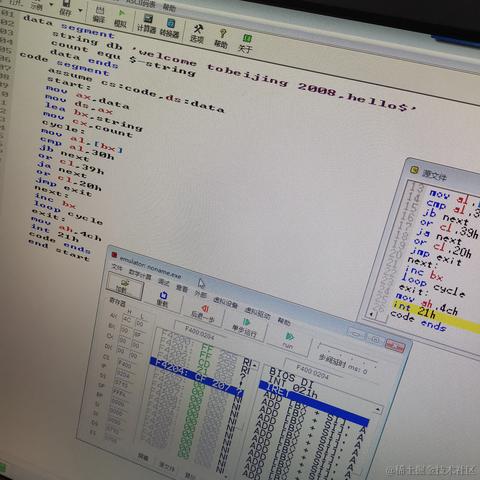The width and height of the screenshot is (480, 480).
Task: Open 调试 debug menu in emulator
Action: [x=163, y=282]
